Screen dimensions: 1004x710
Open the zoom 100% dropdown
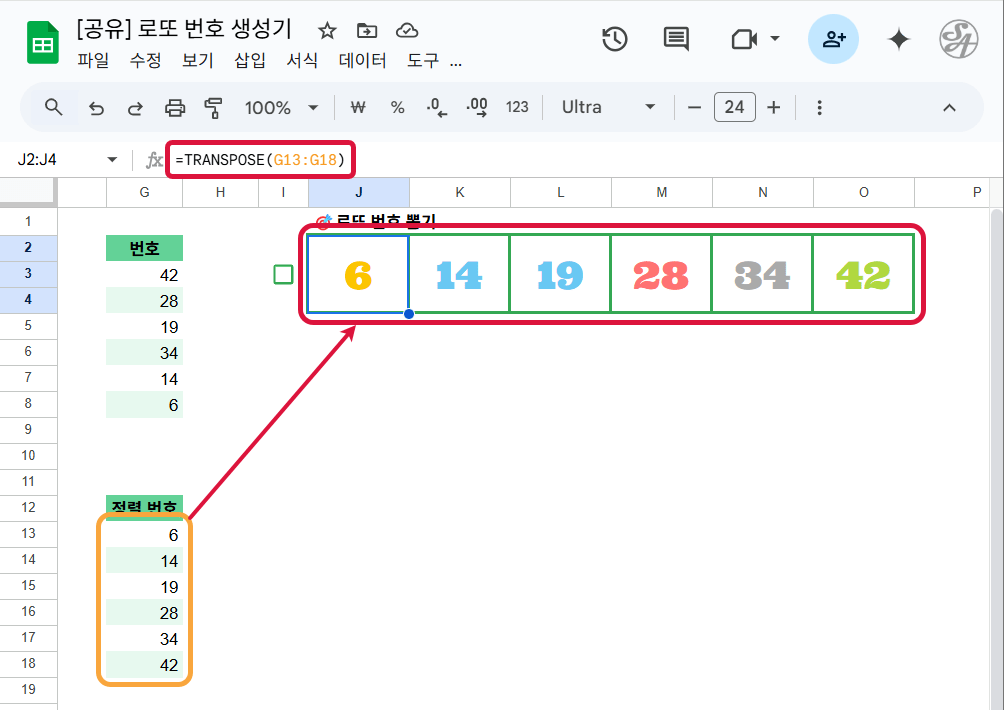(281, 107)
